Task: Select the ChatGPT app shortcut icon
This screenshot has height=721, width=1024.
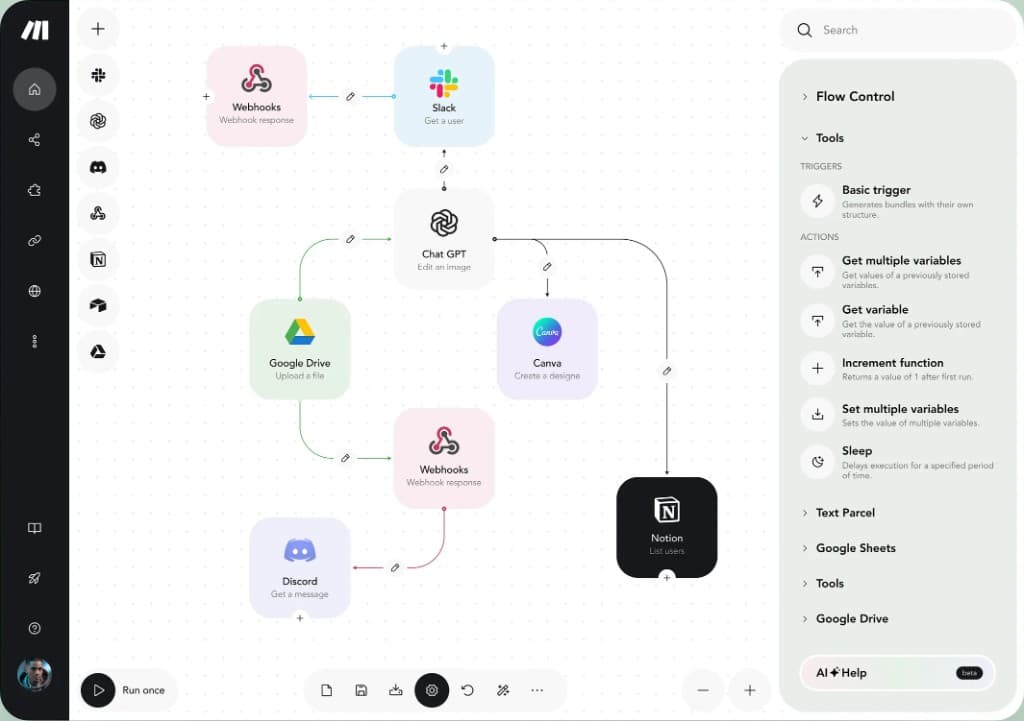Action: (98, 121)
